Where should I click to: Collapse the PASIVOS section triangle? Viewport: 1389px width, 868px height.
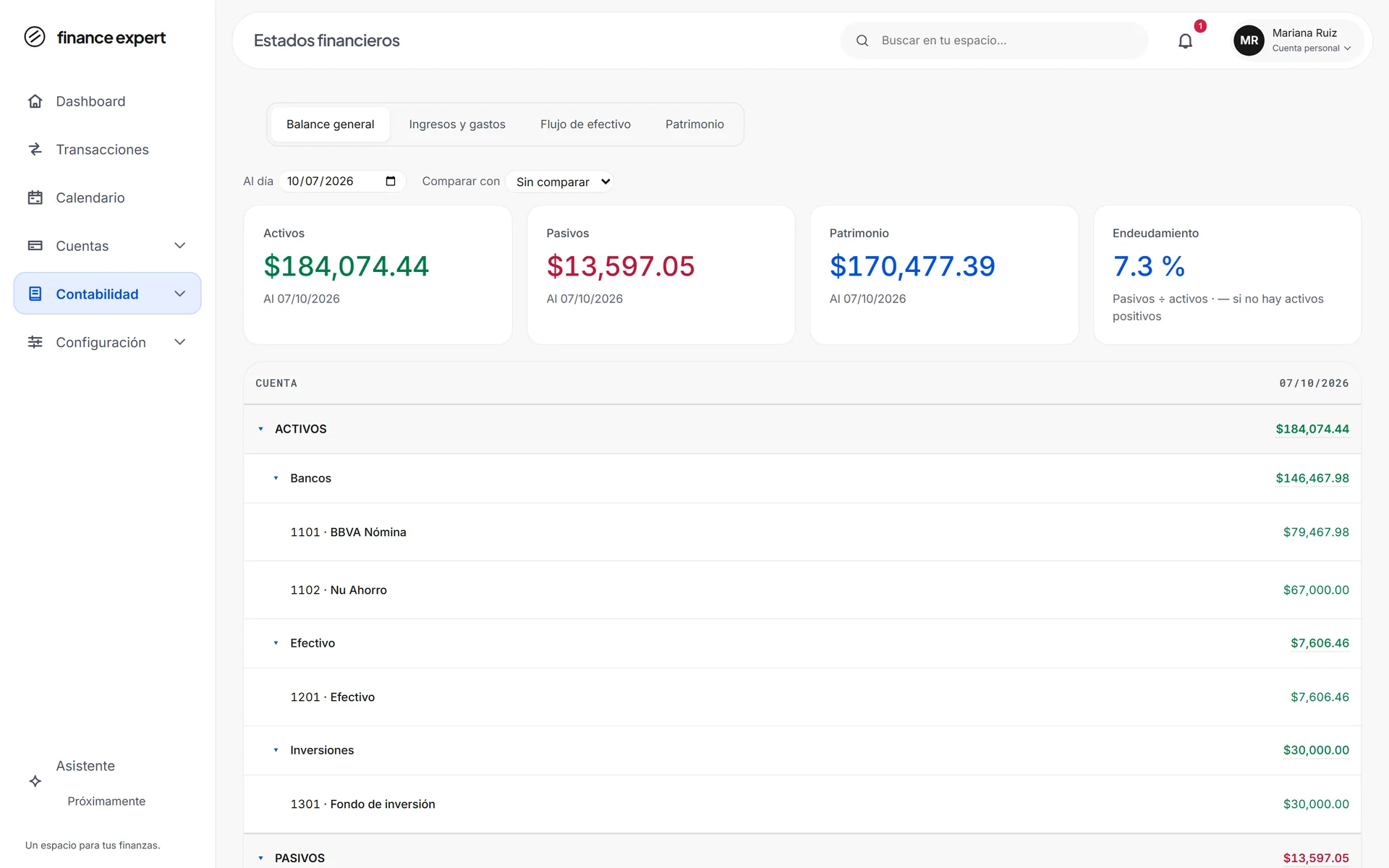(x=261, y=858)
